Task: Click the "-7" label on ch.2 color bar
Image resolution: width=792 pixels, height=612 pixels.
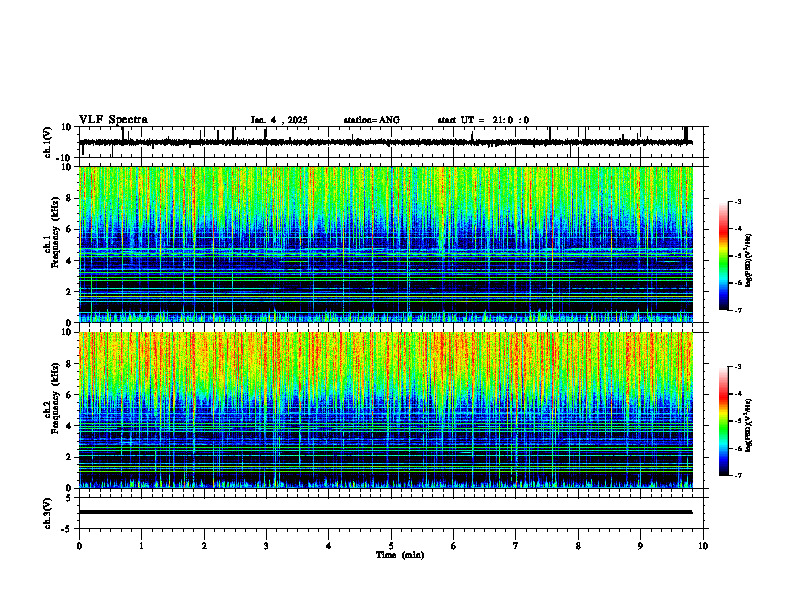Action: coord(737,475)
